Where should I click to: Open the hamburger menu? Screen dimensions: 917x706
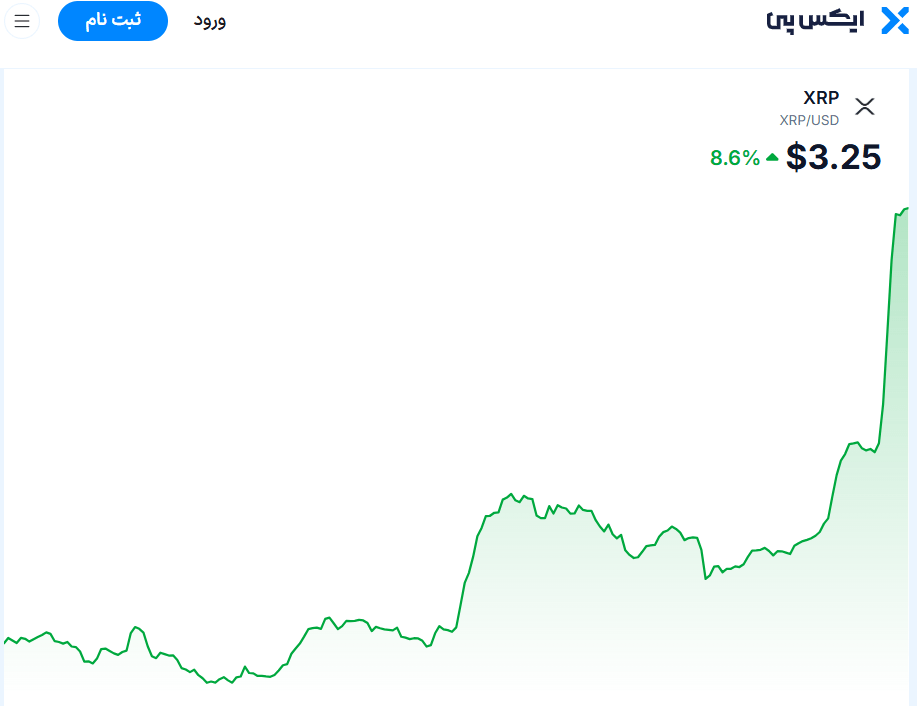pos(22,21)
